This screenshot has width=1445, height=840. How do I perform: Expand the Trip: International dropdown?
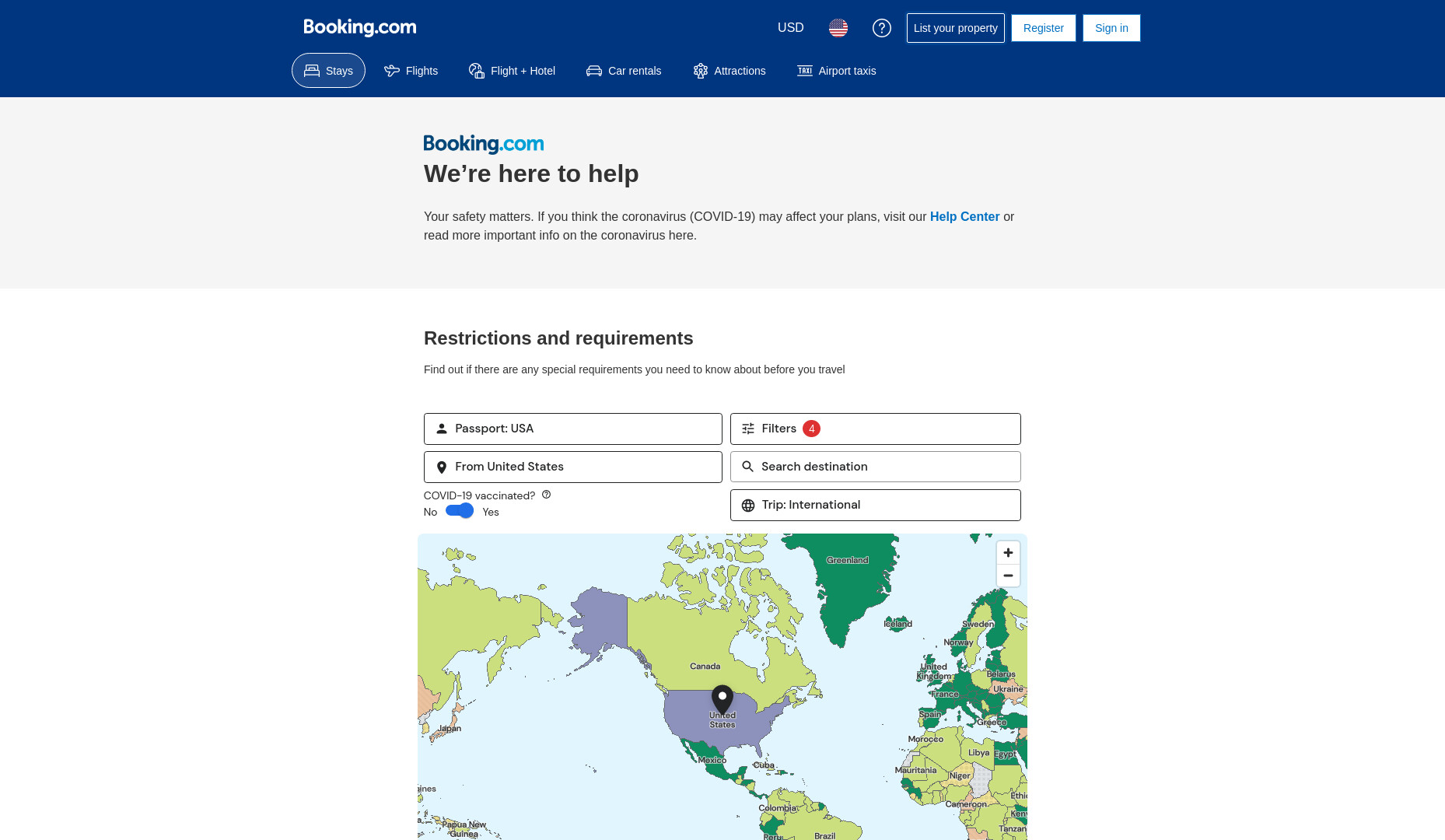pyautogui.click(x=875, y=505)
